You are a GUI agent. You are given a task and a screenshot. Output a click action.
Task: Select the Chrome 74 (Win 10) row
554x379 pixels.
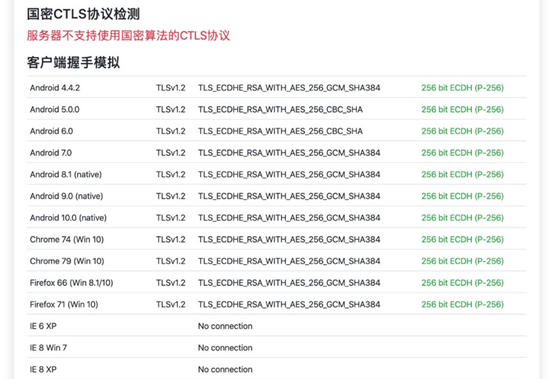[276, 239]
